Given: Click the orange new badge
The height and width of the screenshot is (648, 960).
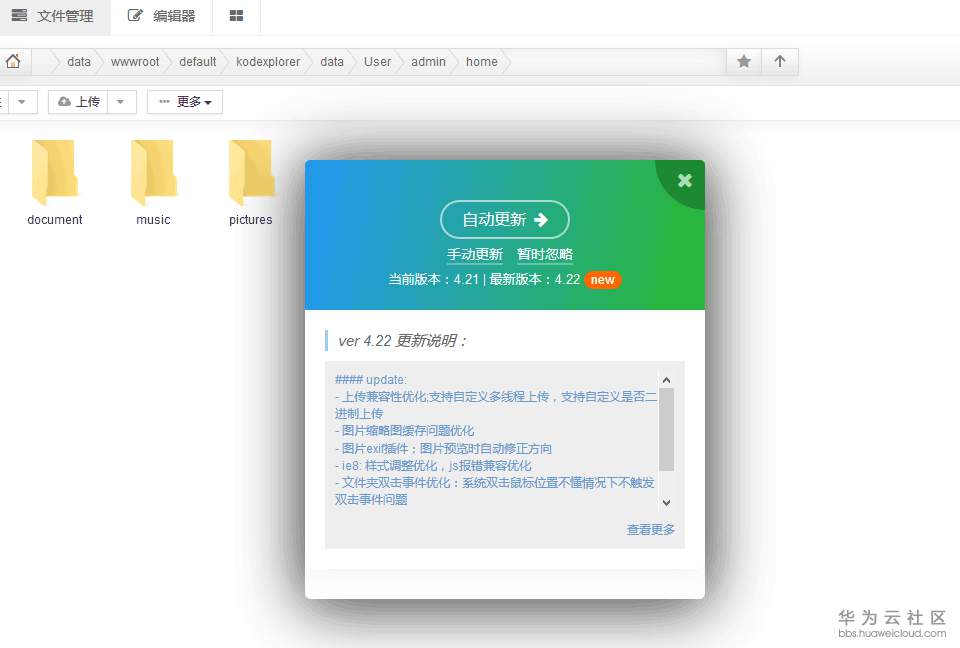Looking at the screenshot, I should (603, 280).
